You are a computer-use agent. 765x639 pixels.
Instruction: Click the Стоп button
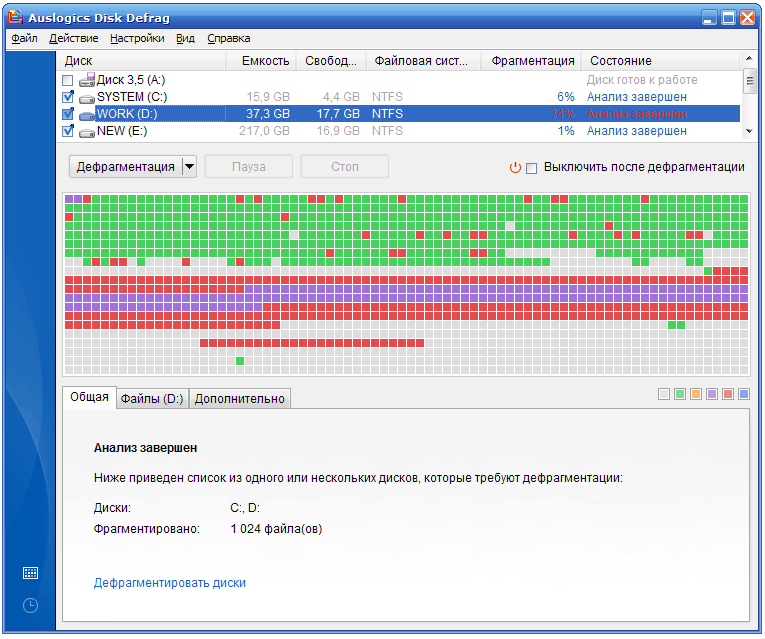345,167
